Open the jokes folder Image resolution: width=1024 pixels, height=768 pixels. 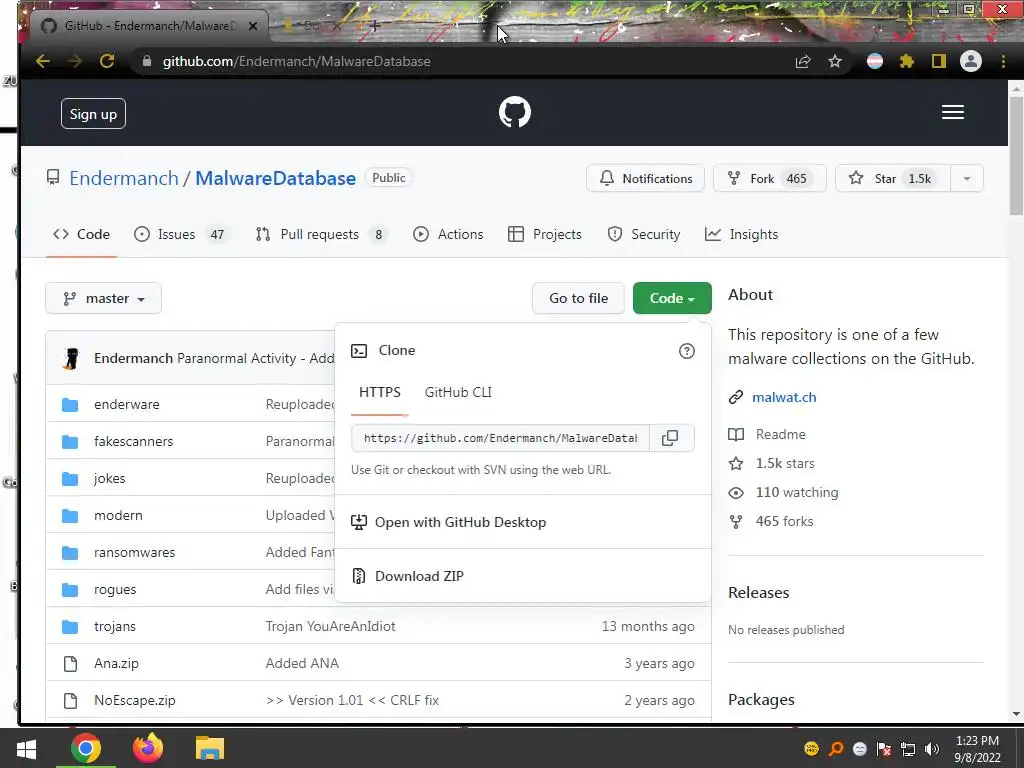(x=110, y=479)
